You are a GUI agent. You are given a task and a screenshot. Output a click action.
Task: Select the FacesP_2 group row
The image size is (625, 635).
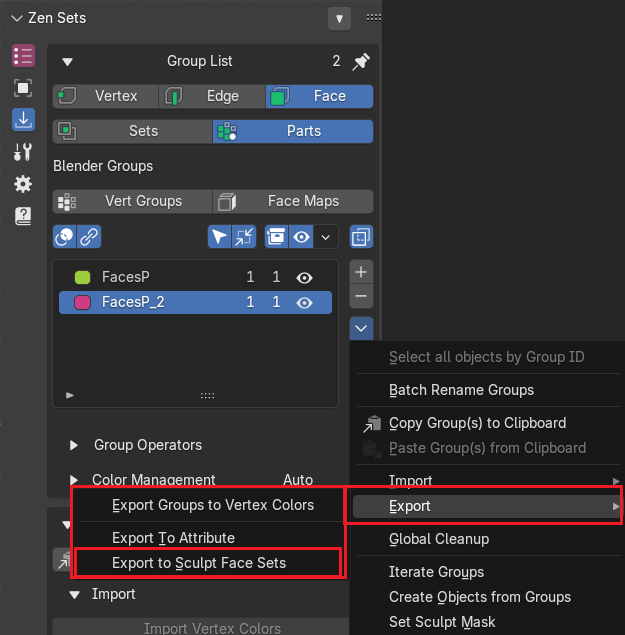195,303
